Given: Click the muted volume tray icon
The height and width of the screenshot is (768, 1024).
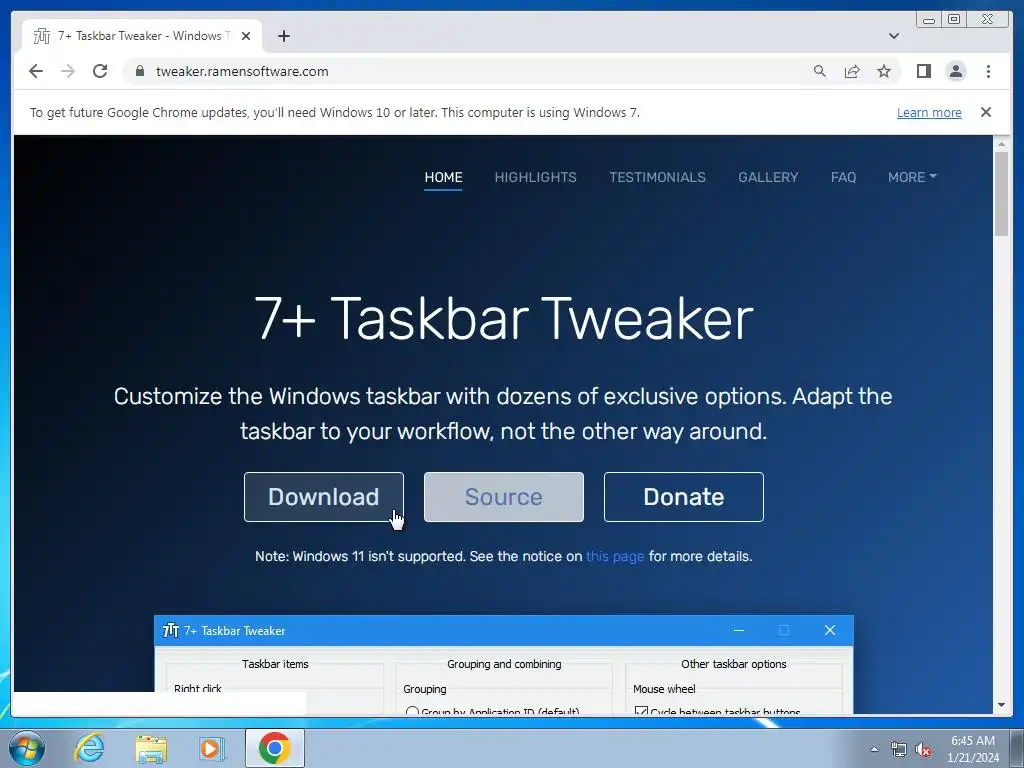Looking at the screenshot, I should point(923,749).
